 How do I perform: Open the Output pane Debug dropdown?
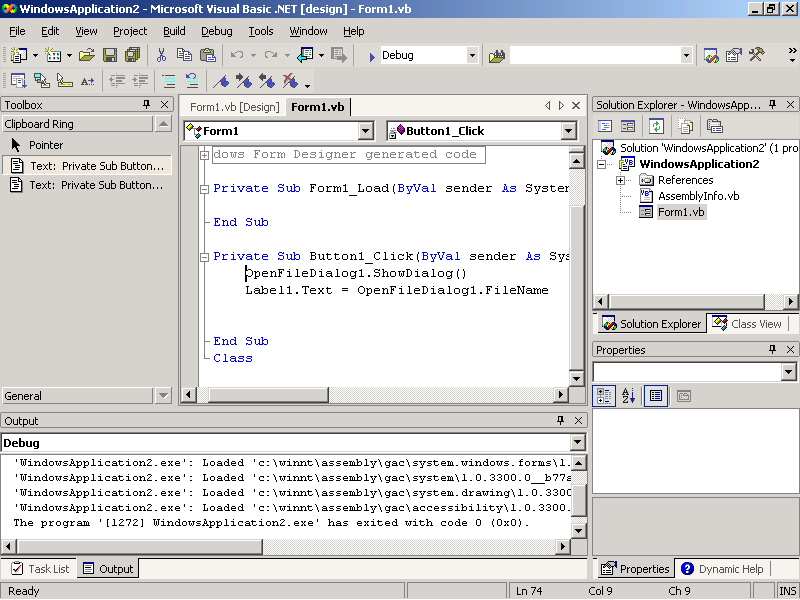point(578,442)
